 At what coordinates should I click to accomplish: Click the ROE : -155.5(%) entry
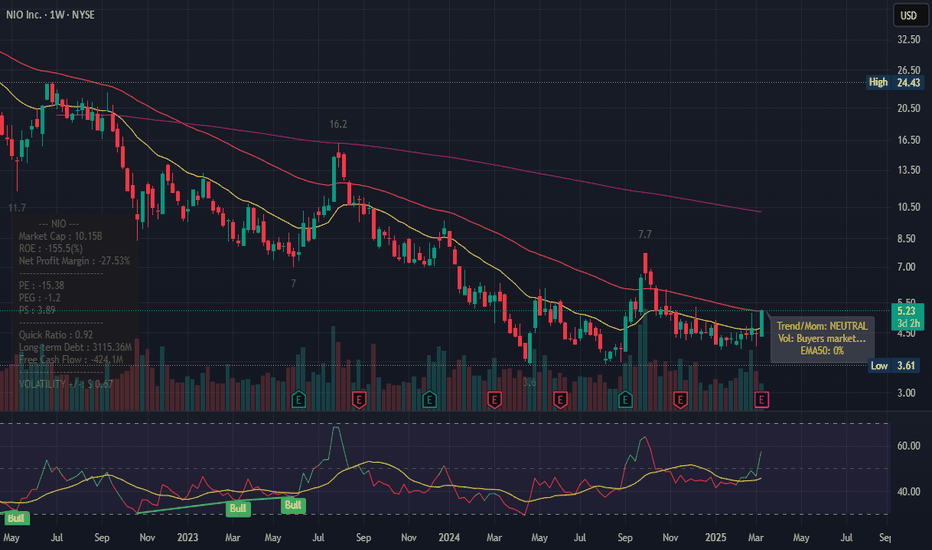[x=51, y=249]
